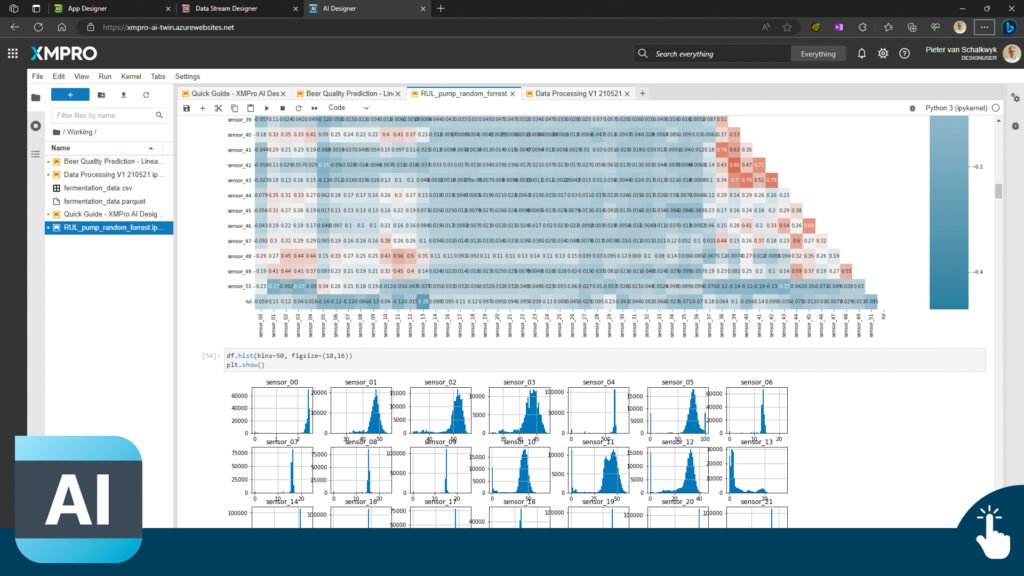Screen dimensions: 1024x576
Task: Open XMPro notifications bell icon
Action: (x=861, y=54)
